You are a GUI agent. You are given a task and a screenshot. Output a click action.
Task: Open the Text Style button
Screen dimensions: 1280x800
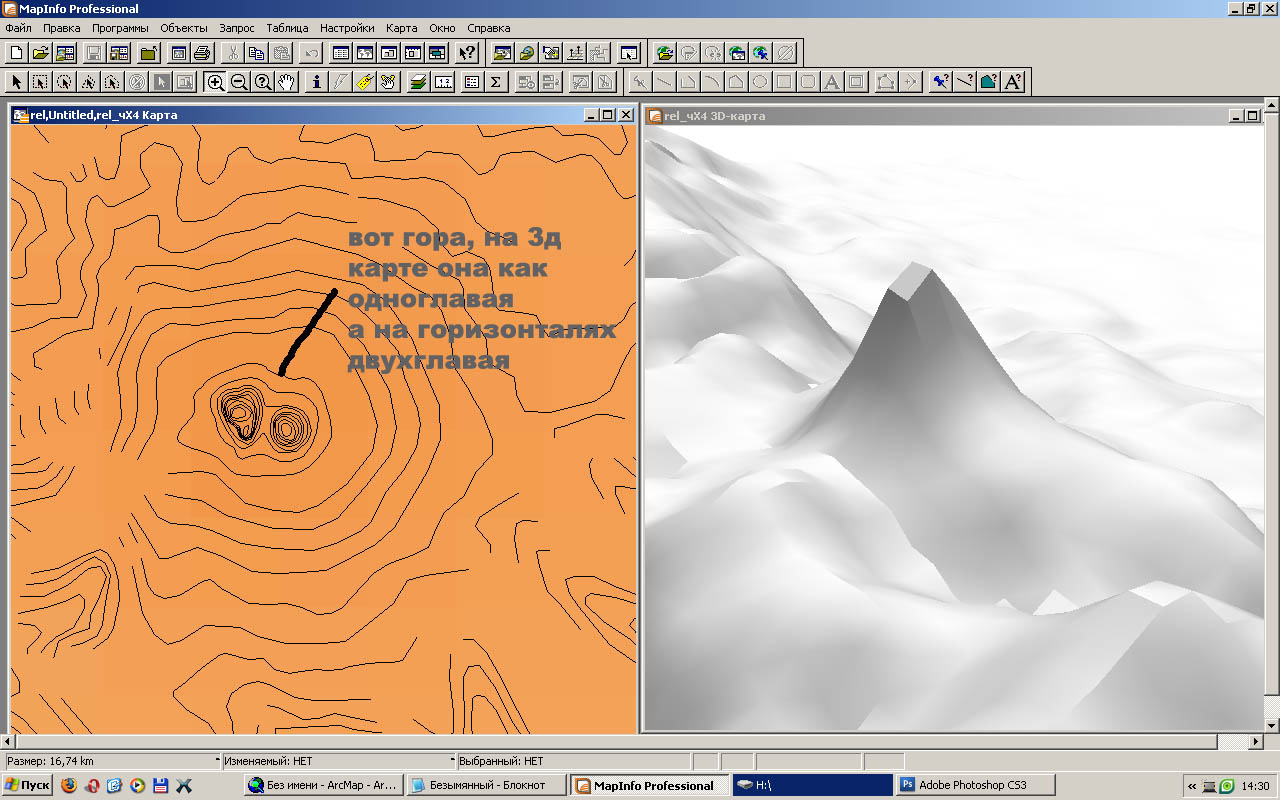pos(1013,82)
